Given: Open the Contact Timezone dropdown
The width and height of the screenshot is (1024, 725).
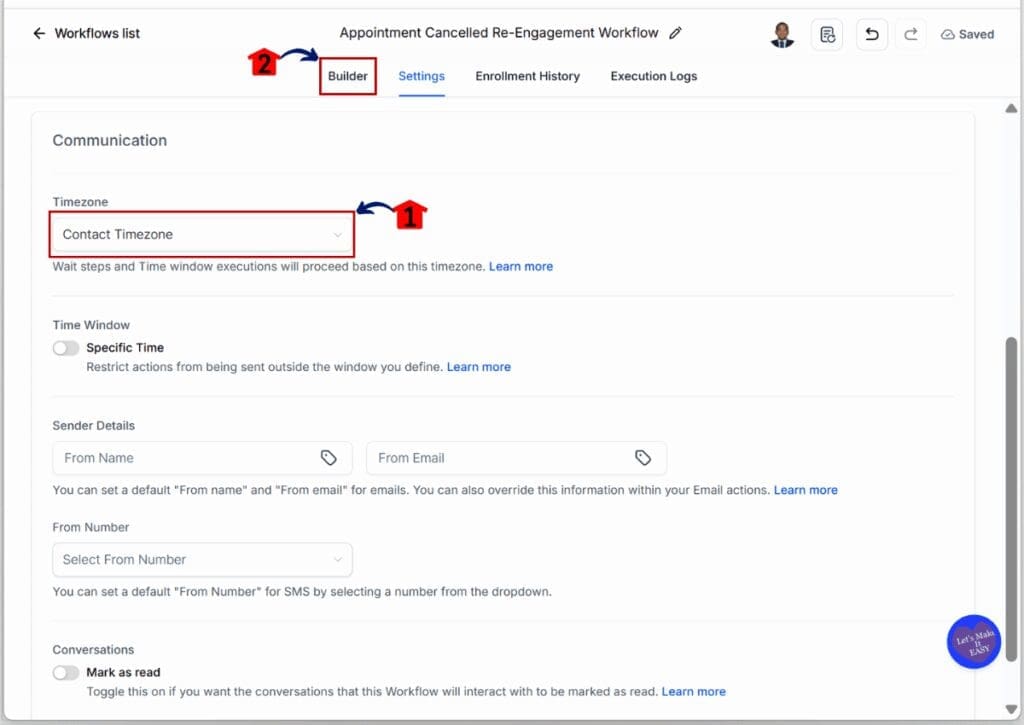Looking at the screenshot, I should tap(202, 234).
